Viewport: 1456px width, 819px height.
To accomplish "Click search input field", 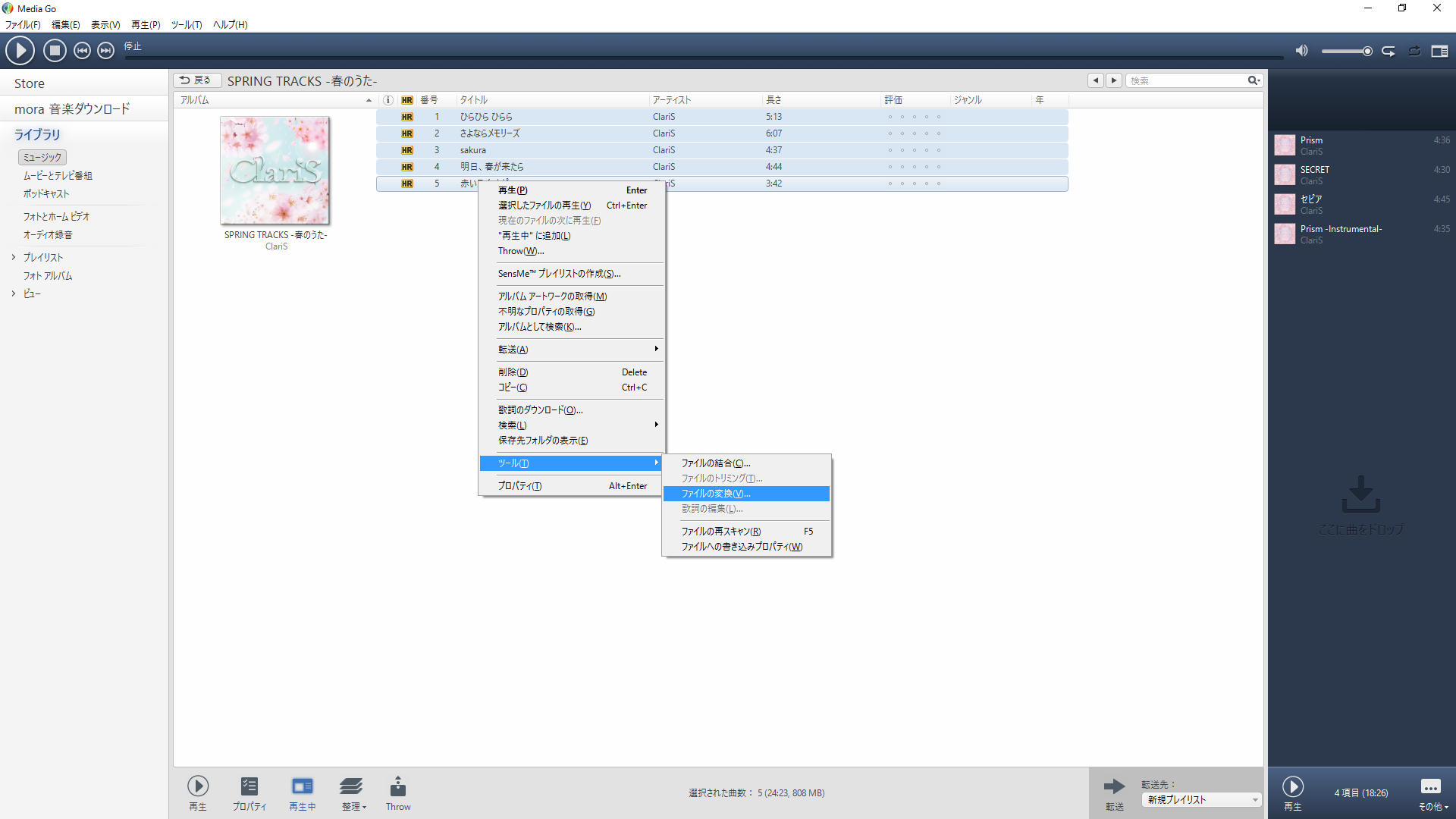I will point(1189,80).
